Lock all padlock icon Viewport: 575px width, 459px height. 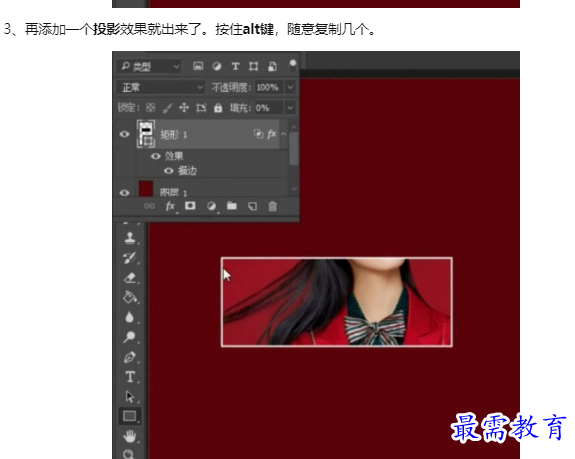pos(218,108)
